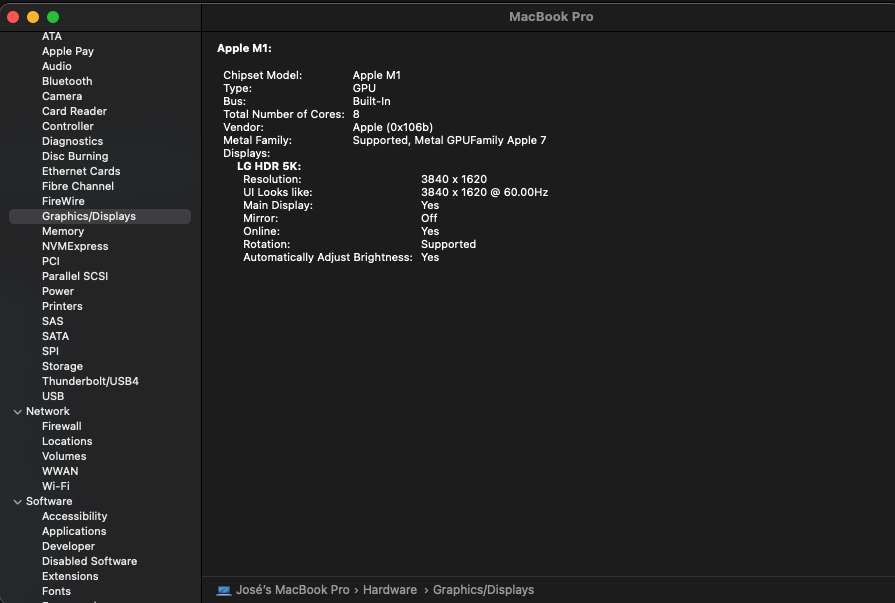
Task: Click the laptop icon in the path bar
Action: (223, 590)
